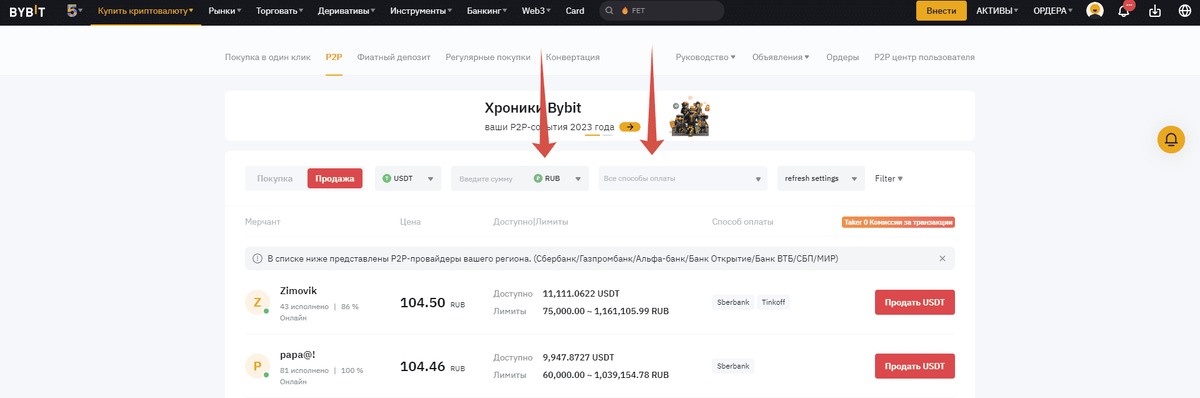Click the 104.46 RUB price
This screenshot has height=398, width=1200.
(433, 366)
